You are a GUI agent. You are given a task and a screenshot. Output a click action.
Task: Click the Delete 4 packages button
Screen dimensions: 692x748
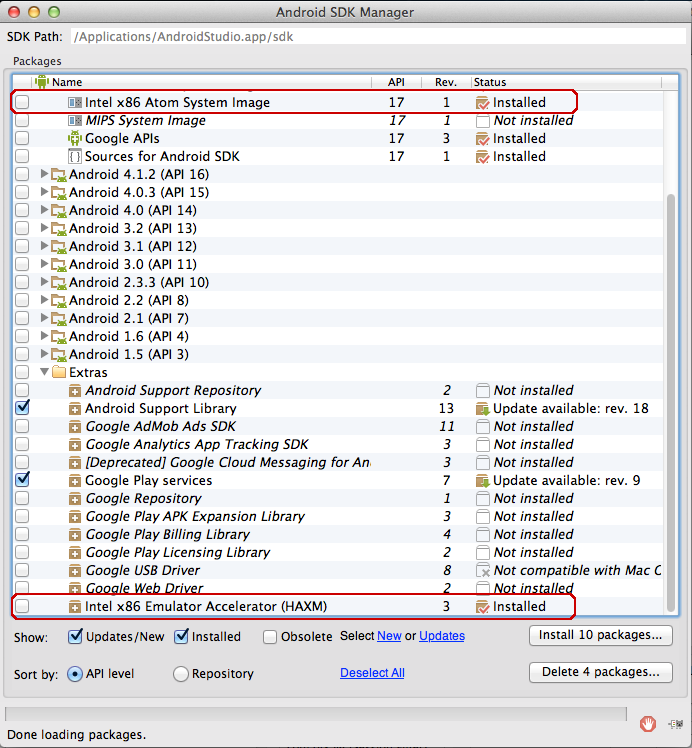[x=600, y=672]
